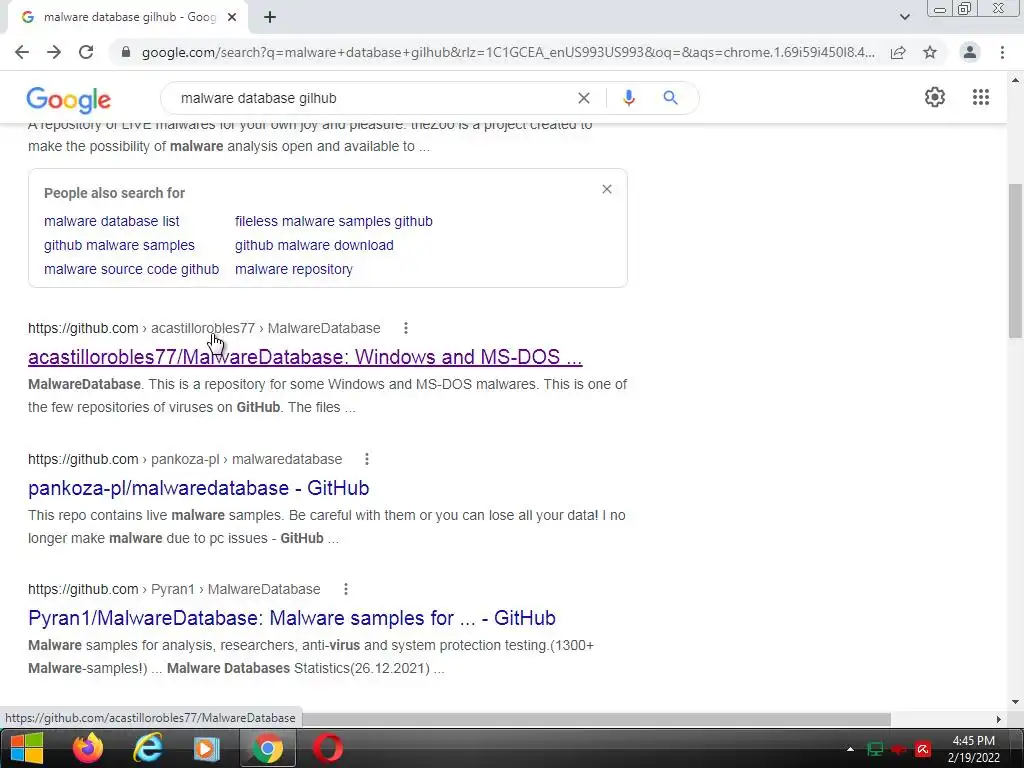
Task: Open 'malware repository' suggestion
Action: point(294,269)
